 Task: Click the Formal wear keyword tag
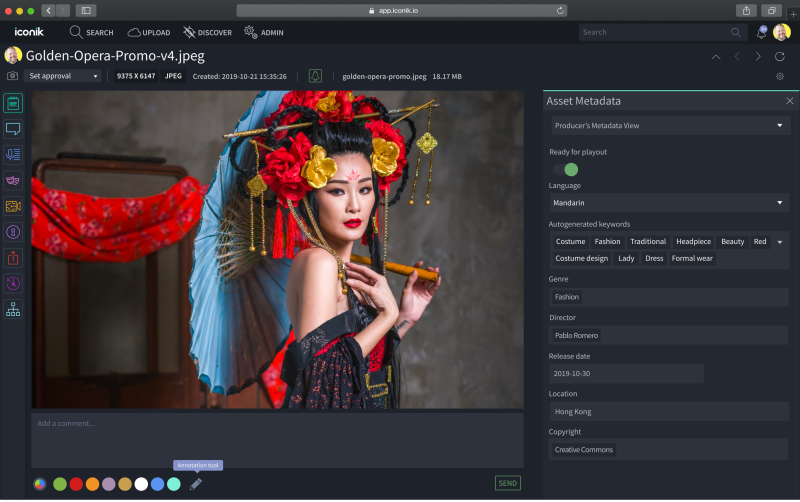[x=692, y=258]
